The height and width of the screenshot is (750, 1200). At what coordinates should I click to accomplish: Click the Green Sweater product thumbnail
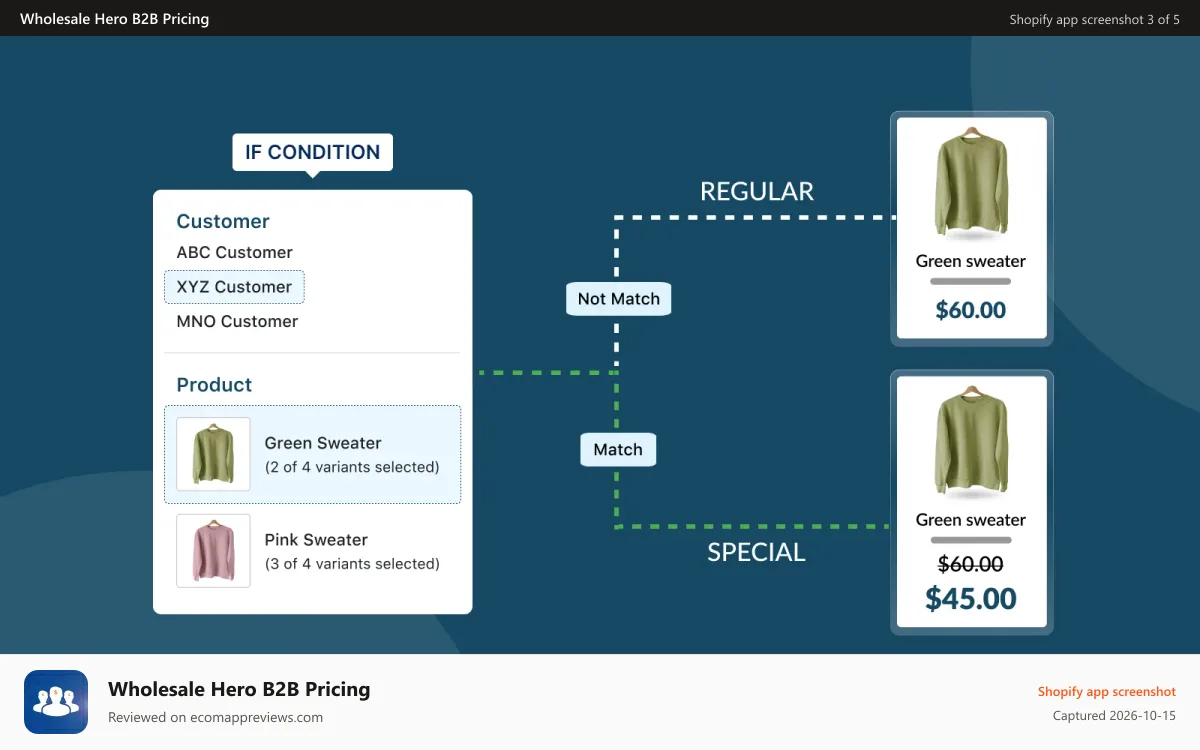pos(213,454)
